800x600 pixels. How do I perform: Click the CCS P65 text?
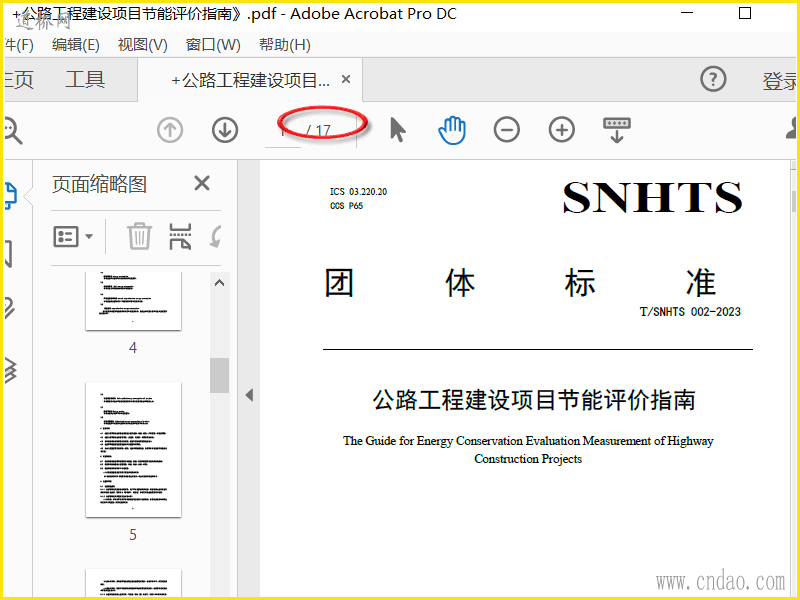[x=346, y=206]
